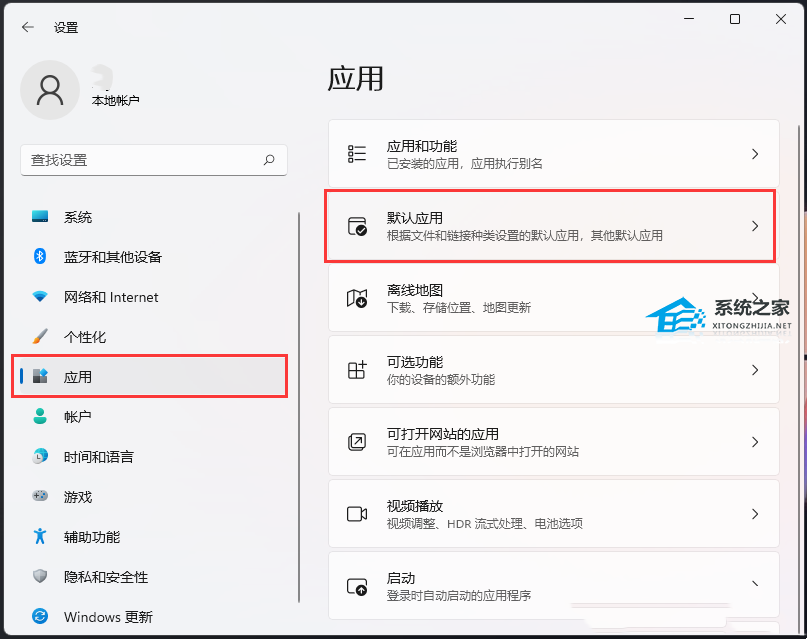Click the 游戏 gamepad icon
Image resolution: width=807 pixels, height=639 pixels.
click(40, 496)
